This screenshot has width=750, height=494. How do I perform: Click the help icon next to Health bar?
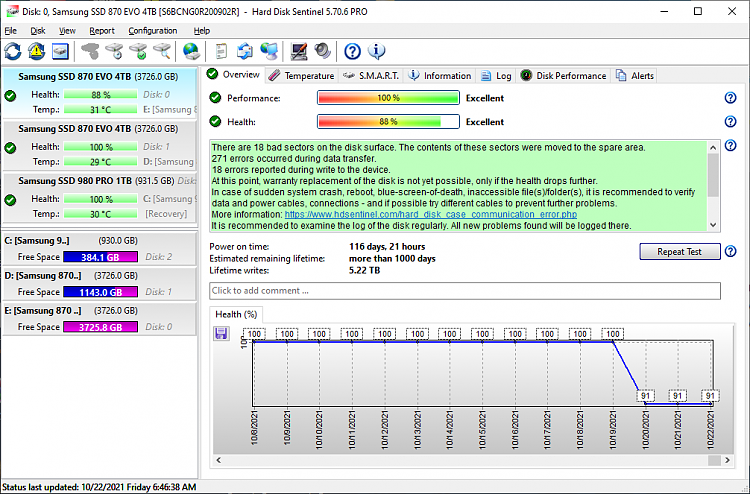730,121
